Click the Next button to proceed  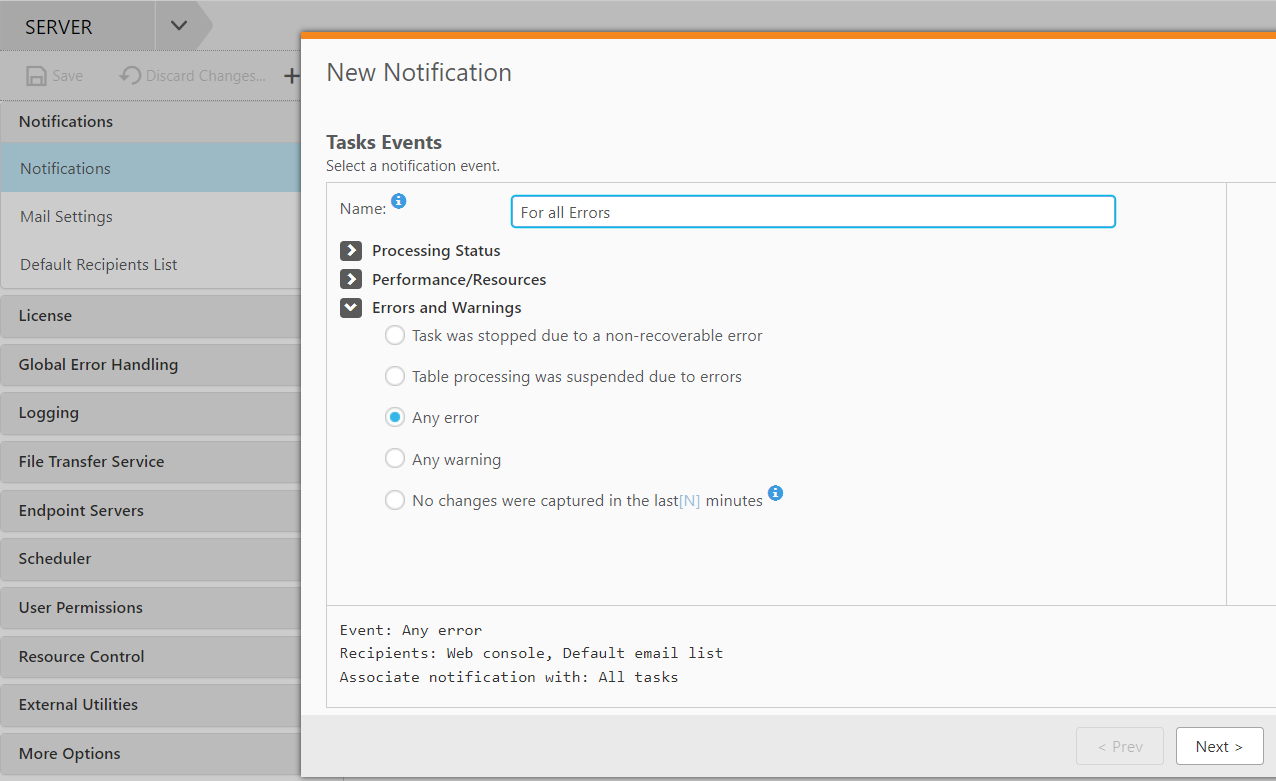[x=1219, y=746]
